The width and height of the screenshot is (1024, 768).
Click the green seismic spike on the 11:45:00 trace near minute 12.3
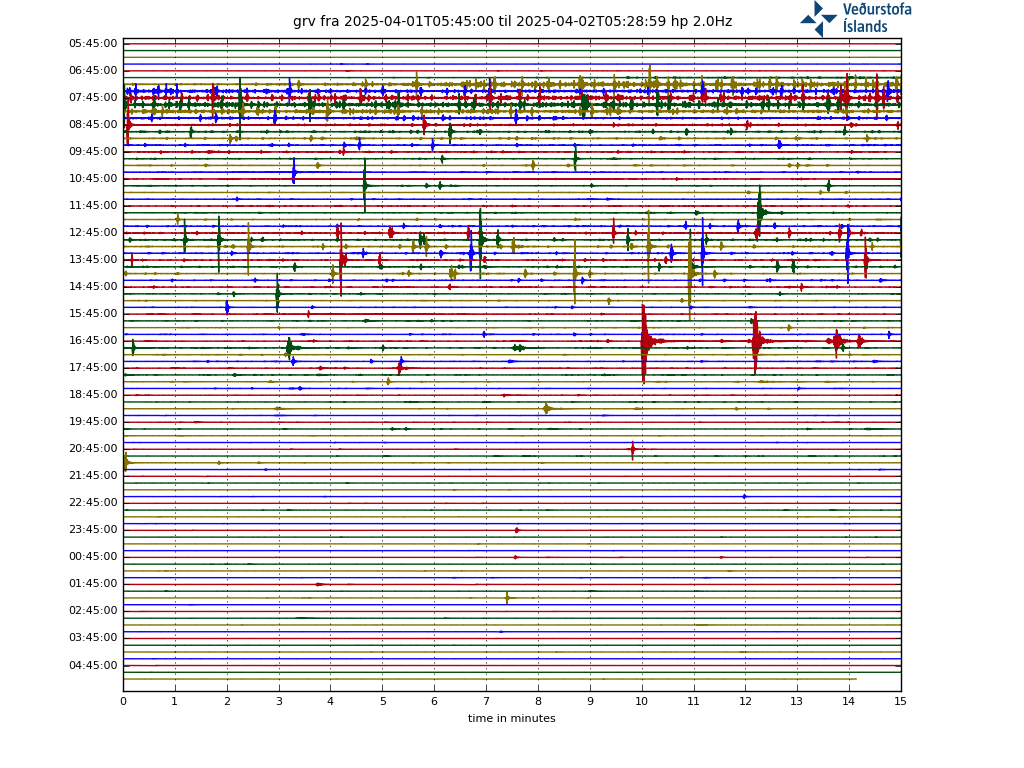pos(760,211)
